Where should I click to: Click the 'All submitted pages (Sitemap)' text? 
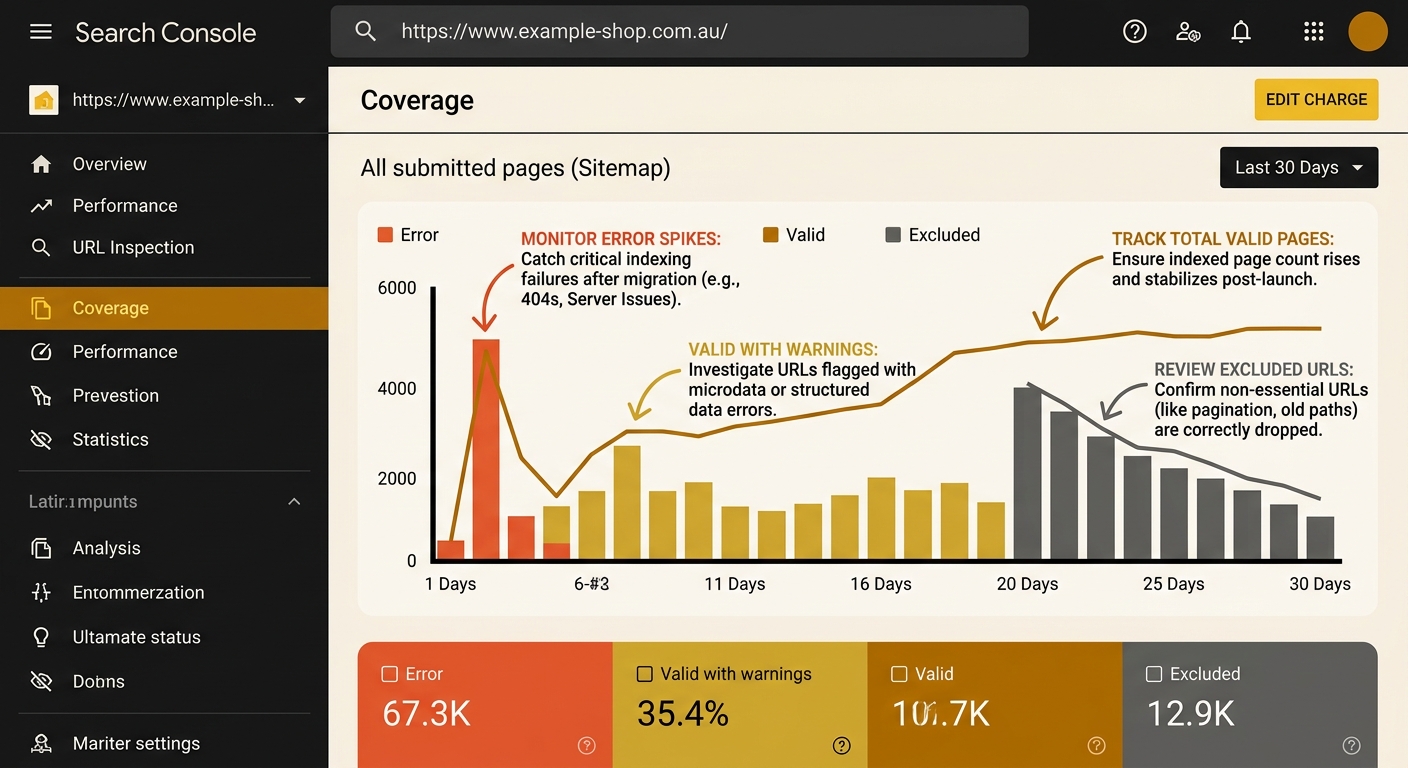tap(515, 168)
